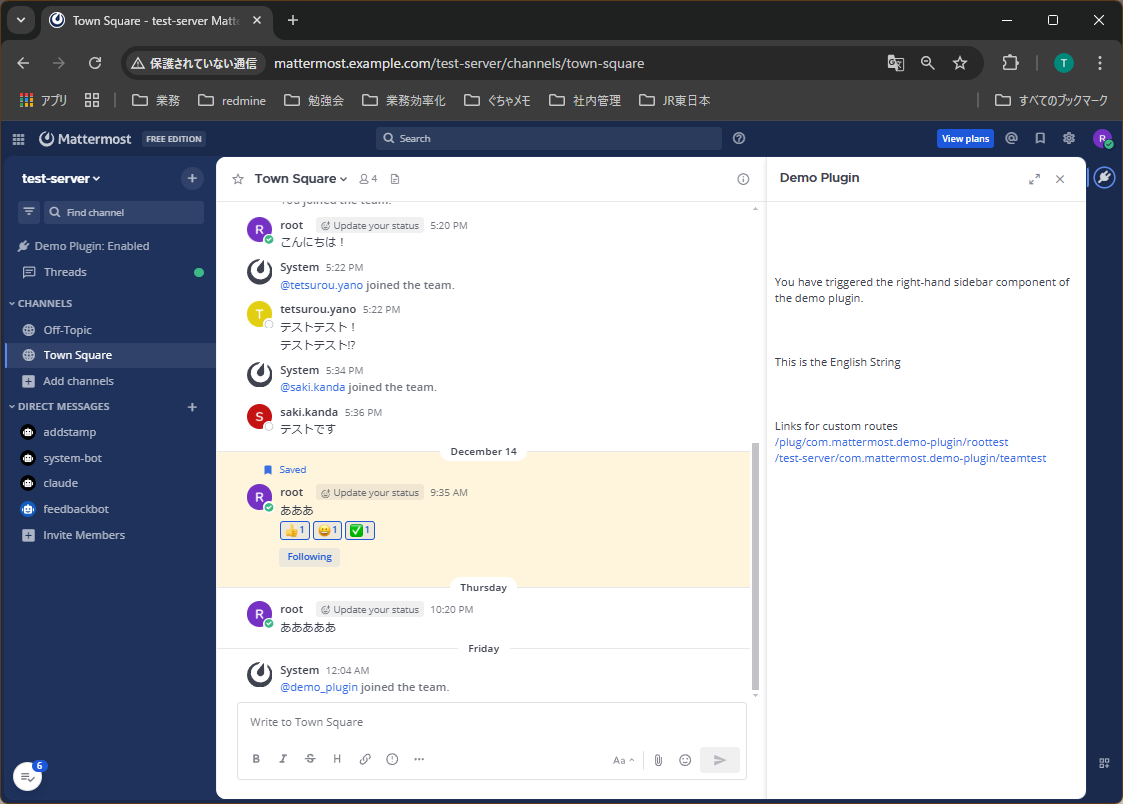Viewport: 1123px width, 804px height.
Task: Apply heading formatting in composer
Action: [337, 759]
